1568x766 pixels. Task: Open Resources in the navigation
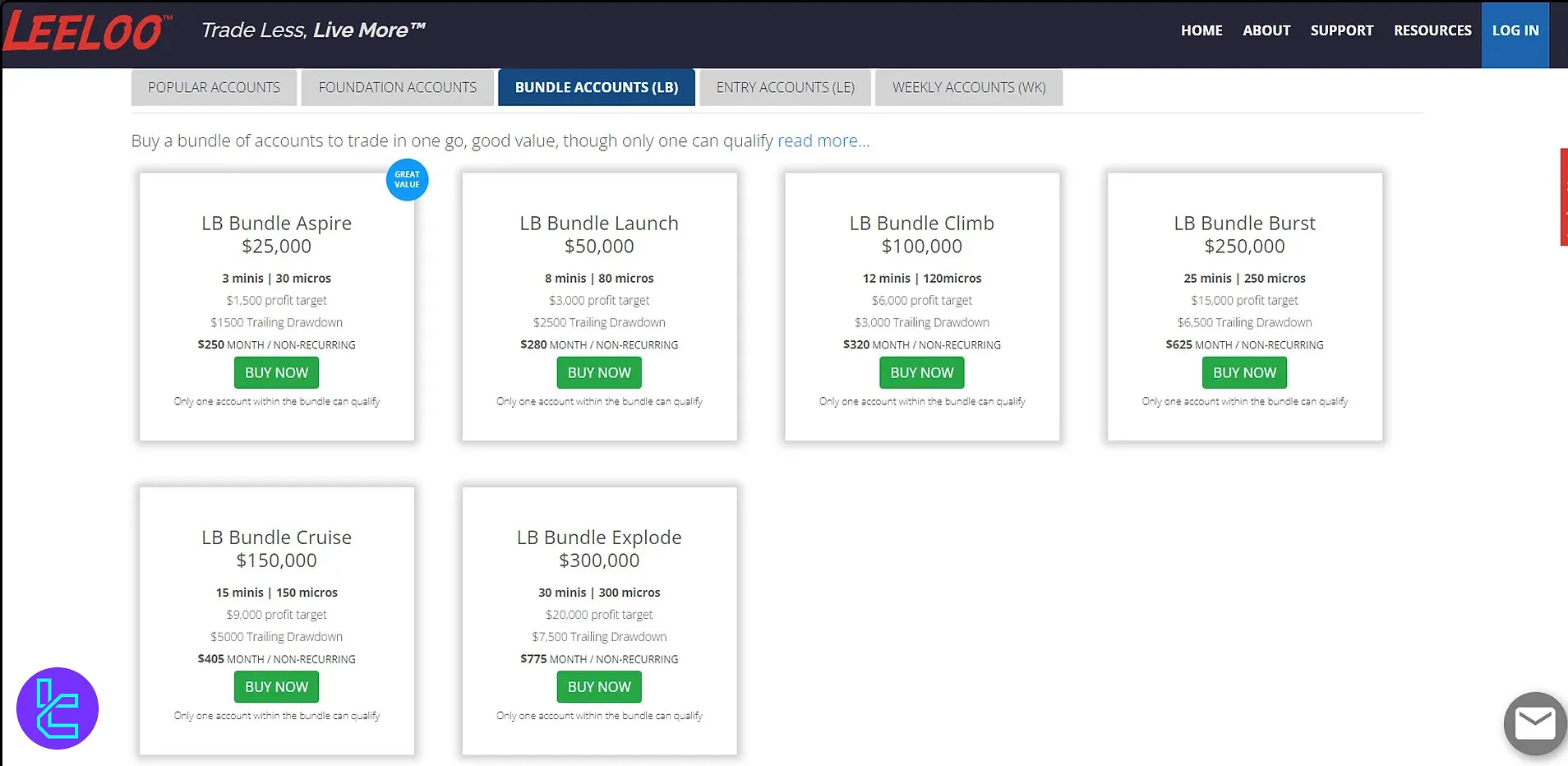(x=1432, y=30)
